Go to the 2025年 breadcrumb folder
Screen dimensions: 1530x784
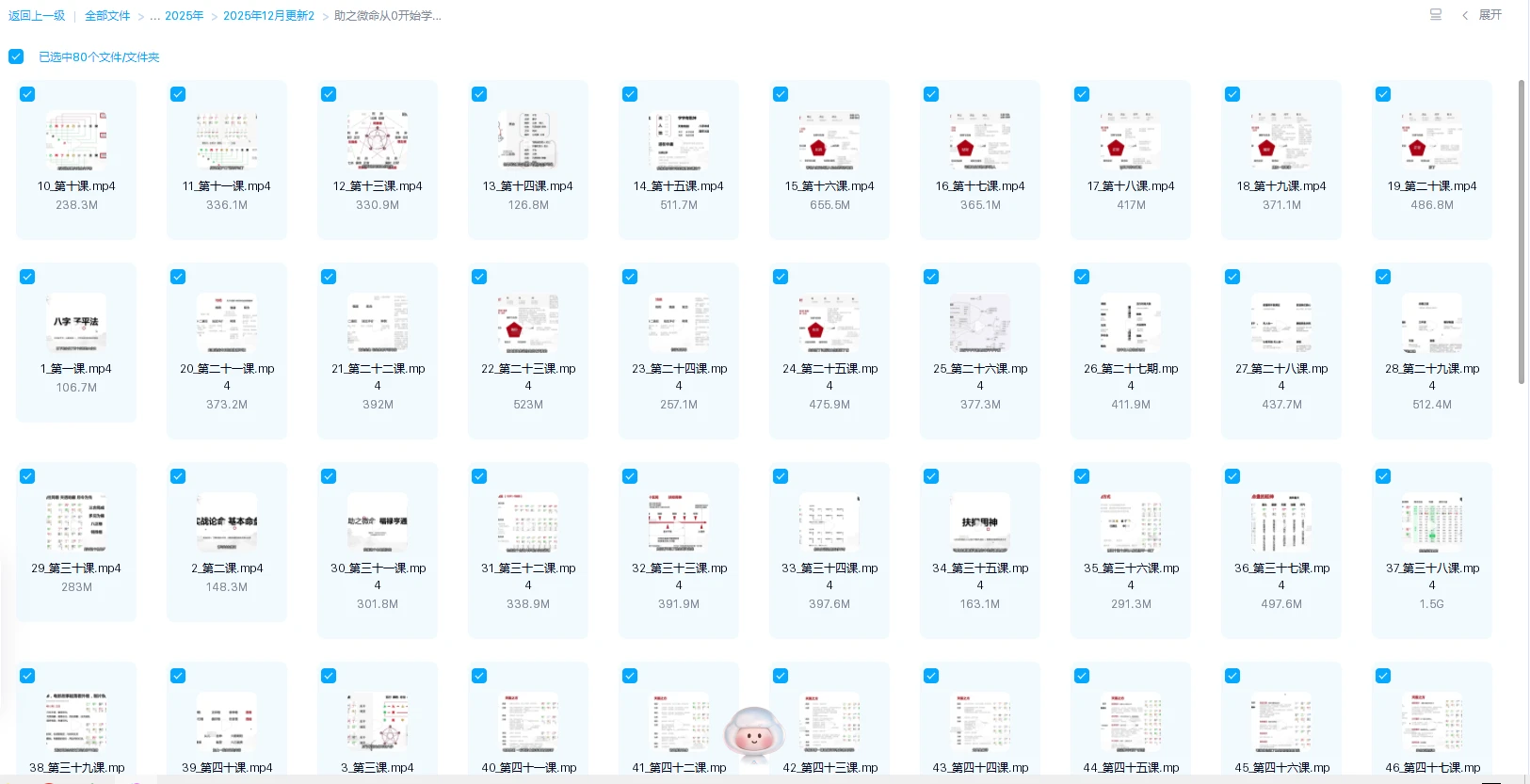185,16
